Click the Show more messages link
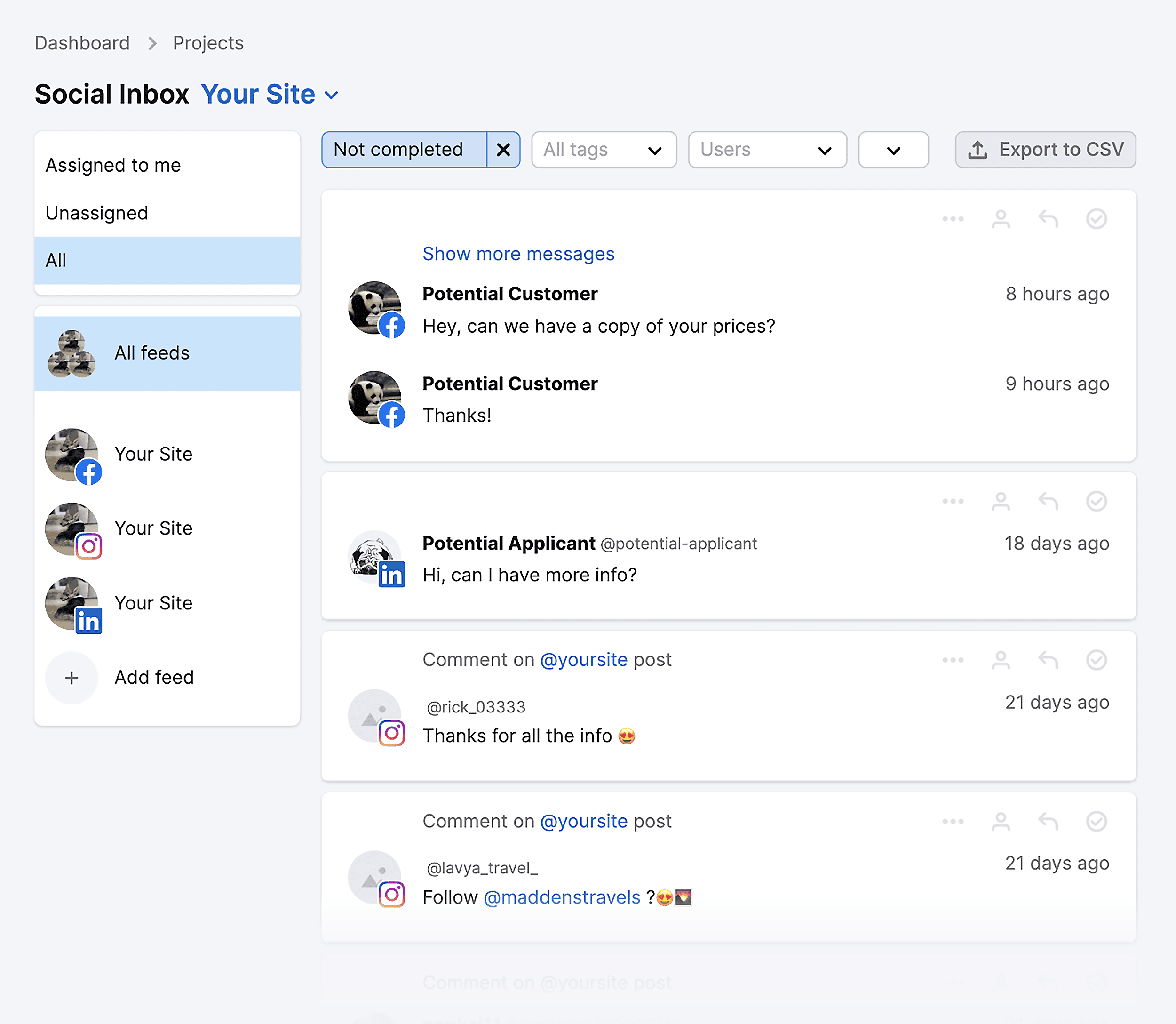Screen dimensions: 1176x1024 click(x=518, y=254)
